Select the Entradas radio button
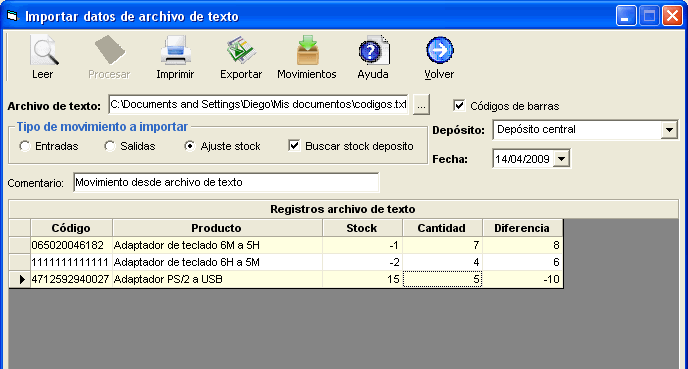The width and height of the screenshot is (688, 369). click(x=25, y=146)
